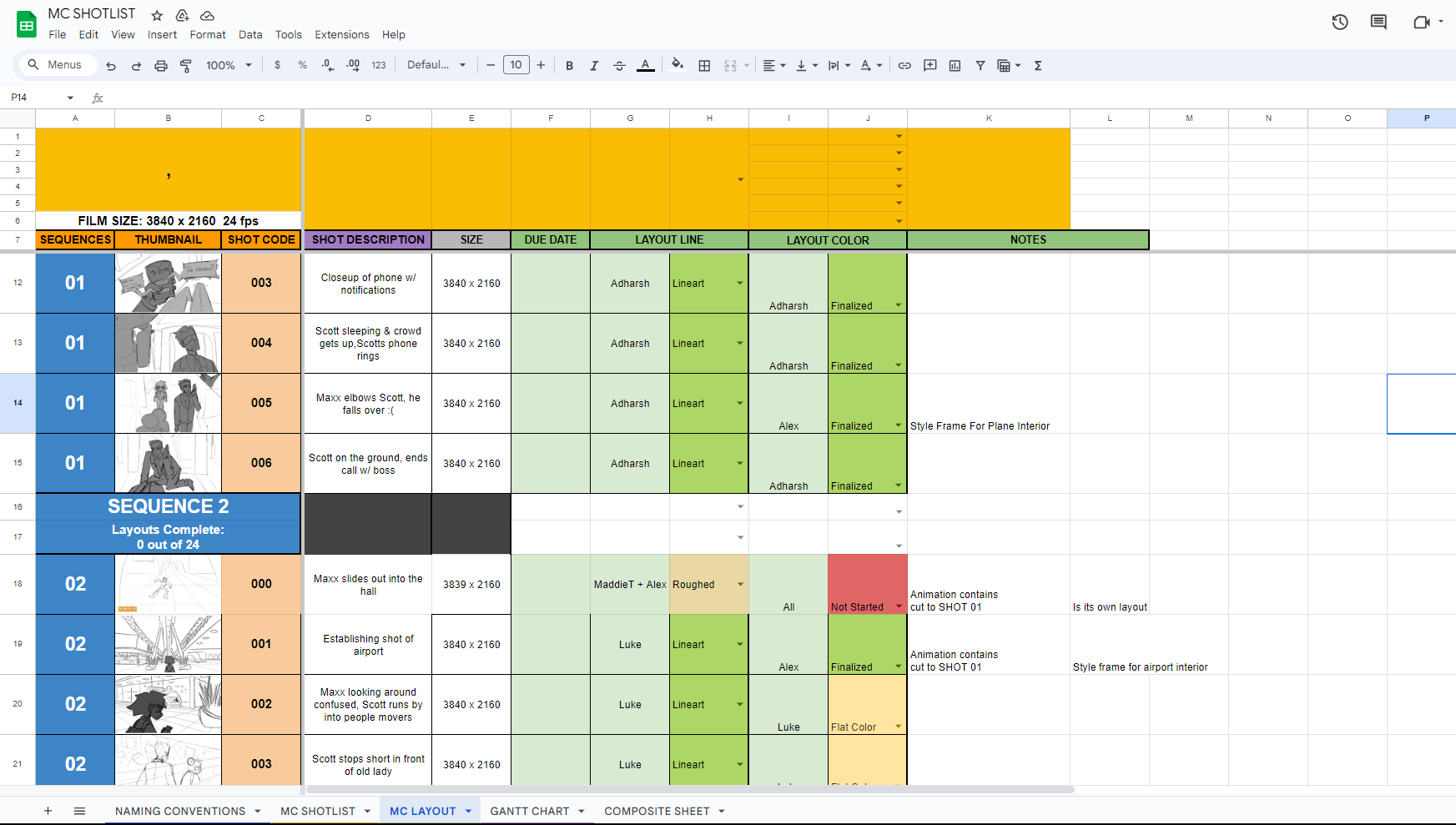Open the File menu
This screenshot has width=1456, height=825.
[x=58, y=34]
